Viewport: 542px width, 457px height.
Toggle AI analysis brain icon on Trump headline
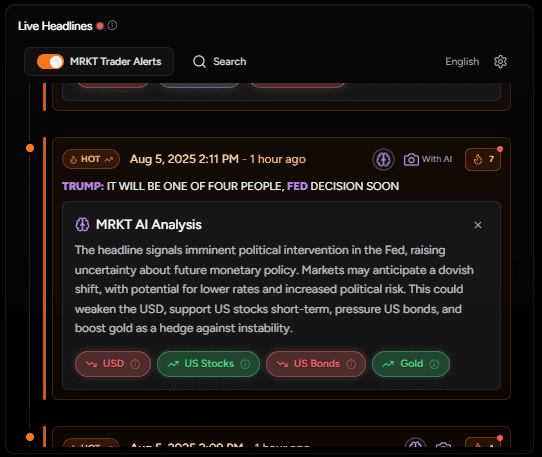pyautogui.click(x=383, y=159)
